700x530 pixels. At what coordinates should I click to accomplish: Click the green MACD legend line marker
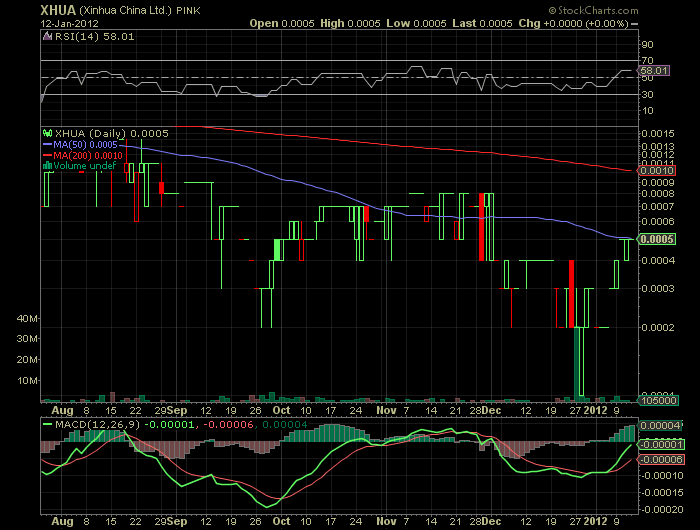click(47, 424)
